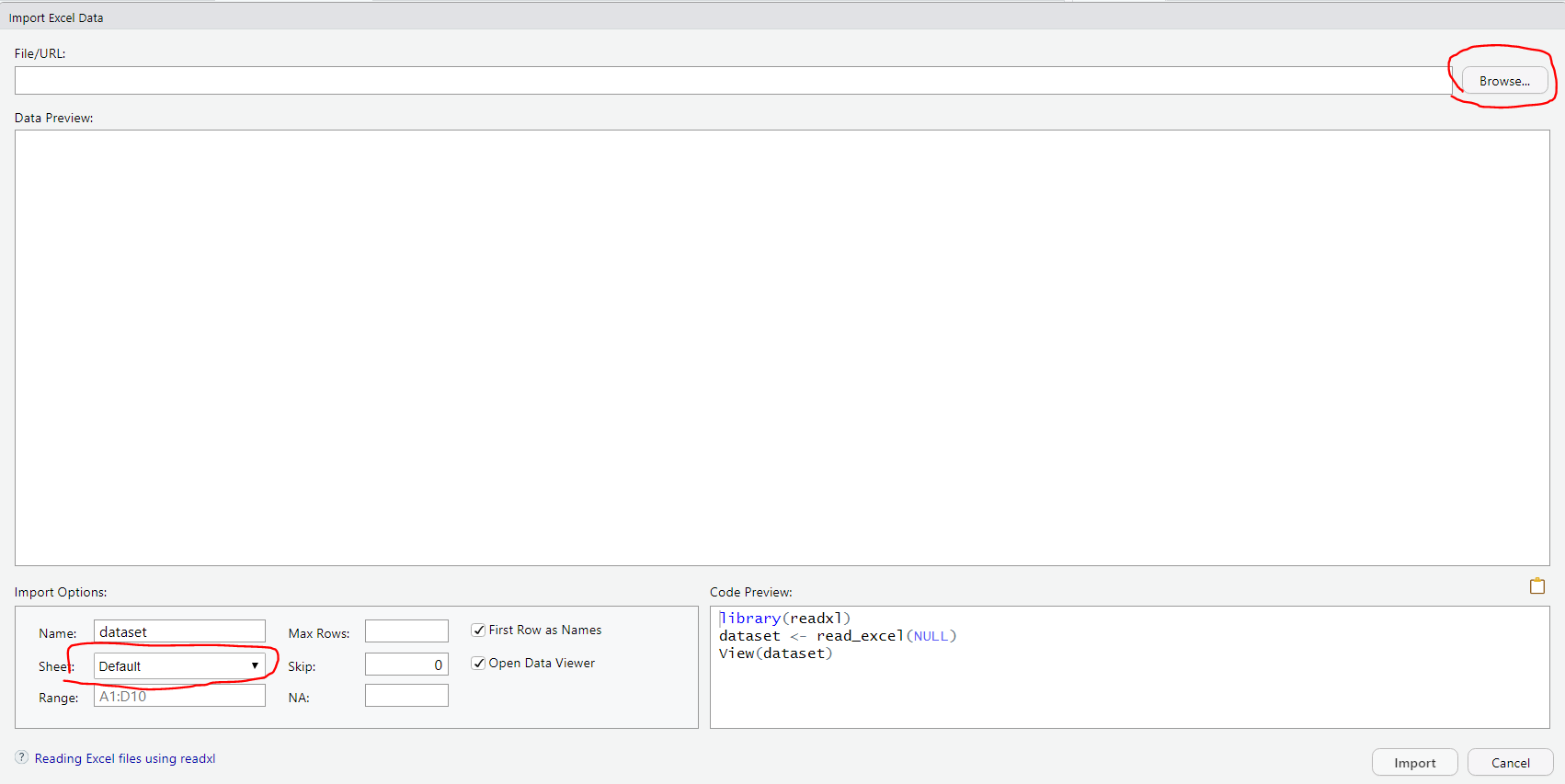Toggle Open Data Viewer checkbox
The image size is (1565, 784).
(478, 663)
